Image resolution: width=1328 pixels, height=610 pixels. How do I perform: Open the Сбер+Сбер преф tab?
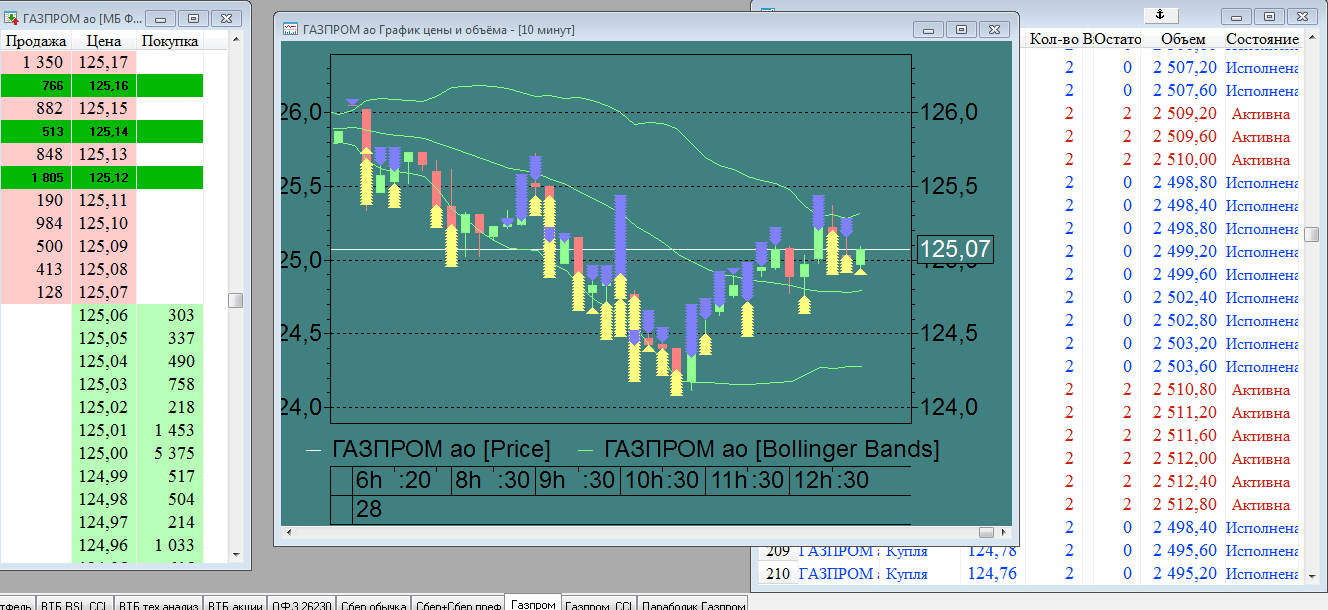pyautogui.click(x=458, y=604)
